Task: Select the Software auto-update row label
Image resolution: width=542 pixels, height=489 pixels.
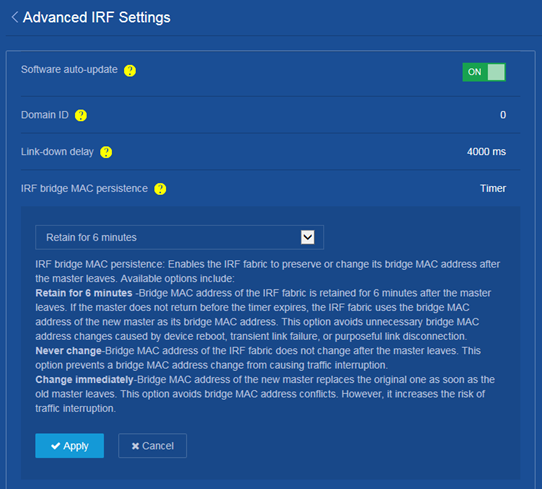Action: point(69,69)
